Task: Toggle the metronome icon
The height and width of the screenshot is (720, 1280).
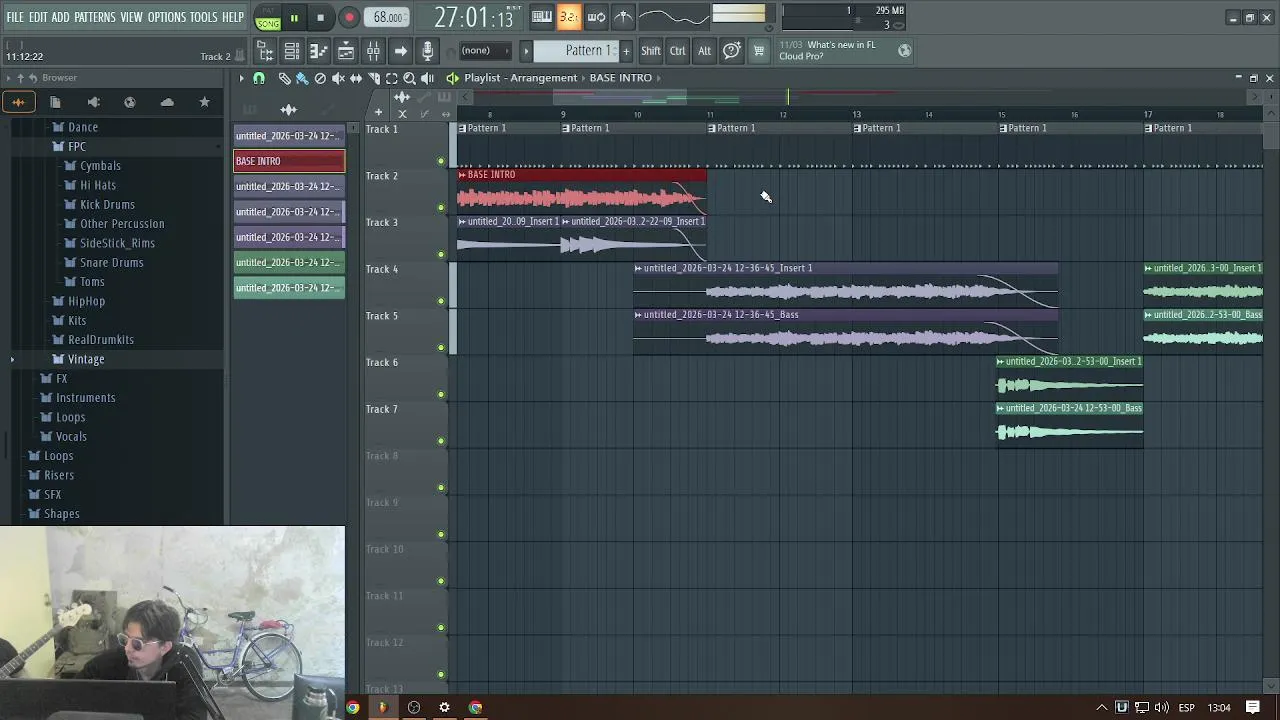Action: pos(623,17)
